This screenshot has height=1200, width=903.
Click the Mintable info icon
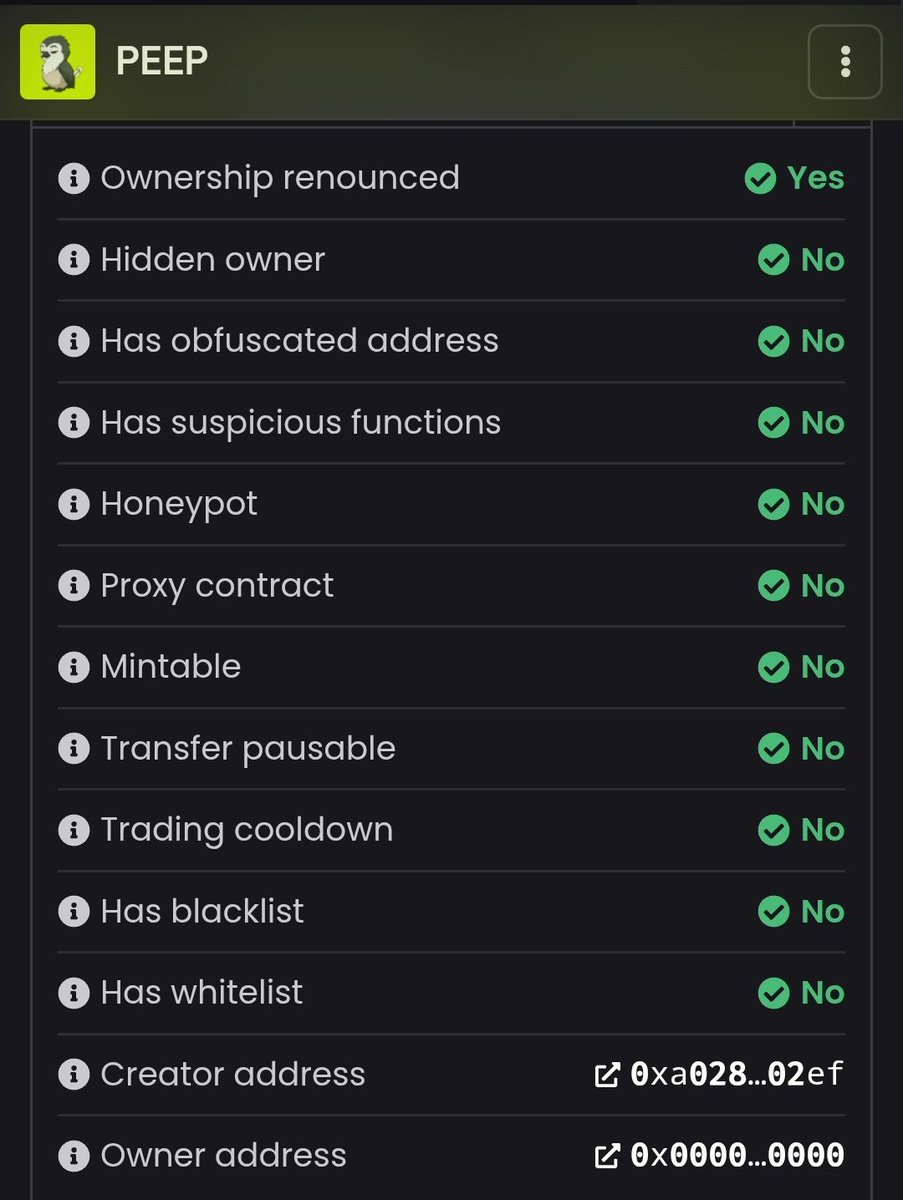pos(73,667)
